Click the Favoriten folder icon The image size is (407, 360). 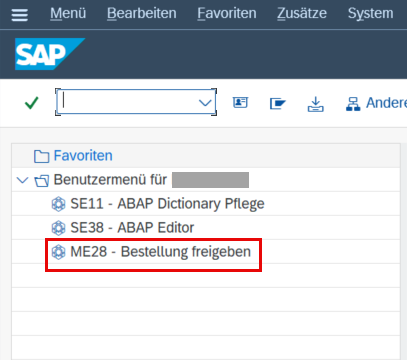(41, 156)
